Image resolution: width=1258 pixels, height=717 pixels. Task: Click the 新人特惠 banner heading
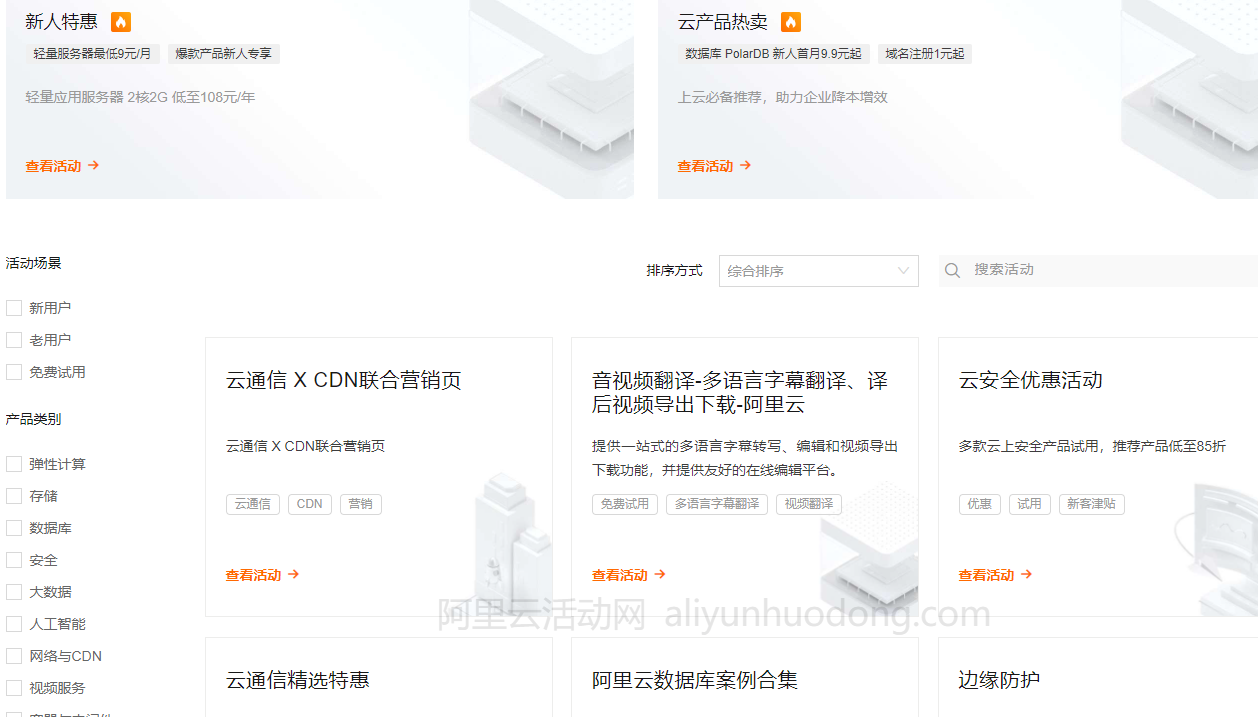[62, 22]
